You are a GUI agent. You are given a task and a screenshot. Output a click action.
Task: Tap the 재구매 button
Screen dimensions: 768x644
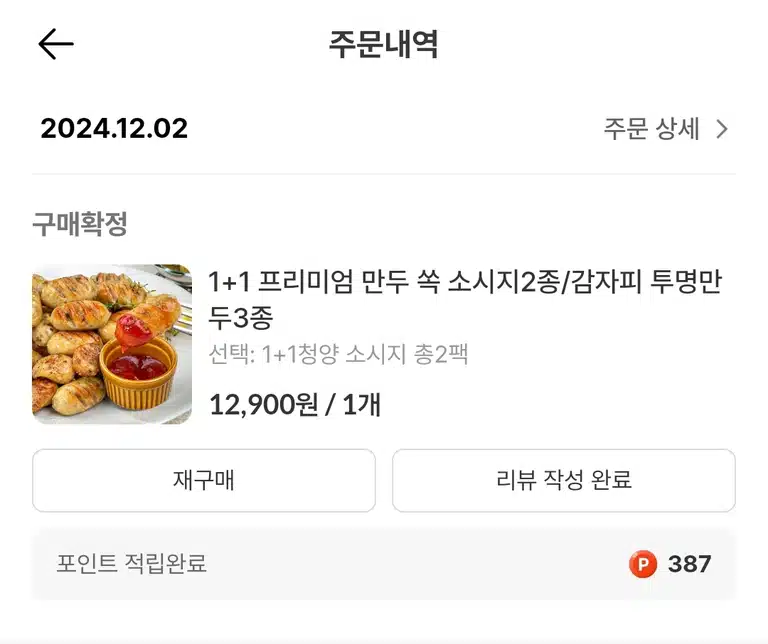pos(204,480)
